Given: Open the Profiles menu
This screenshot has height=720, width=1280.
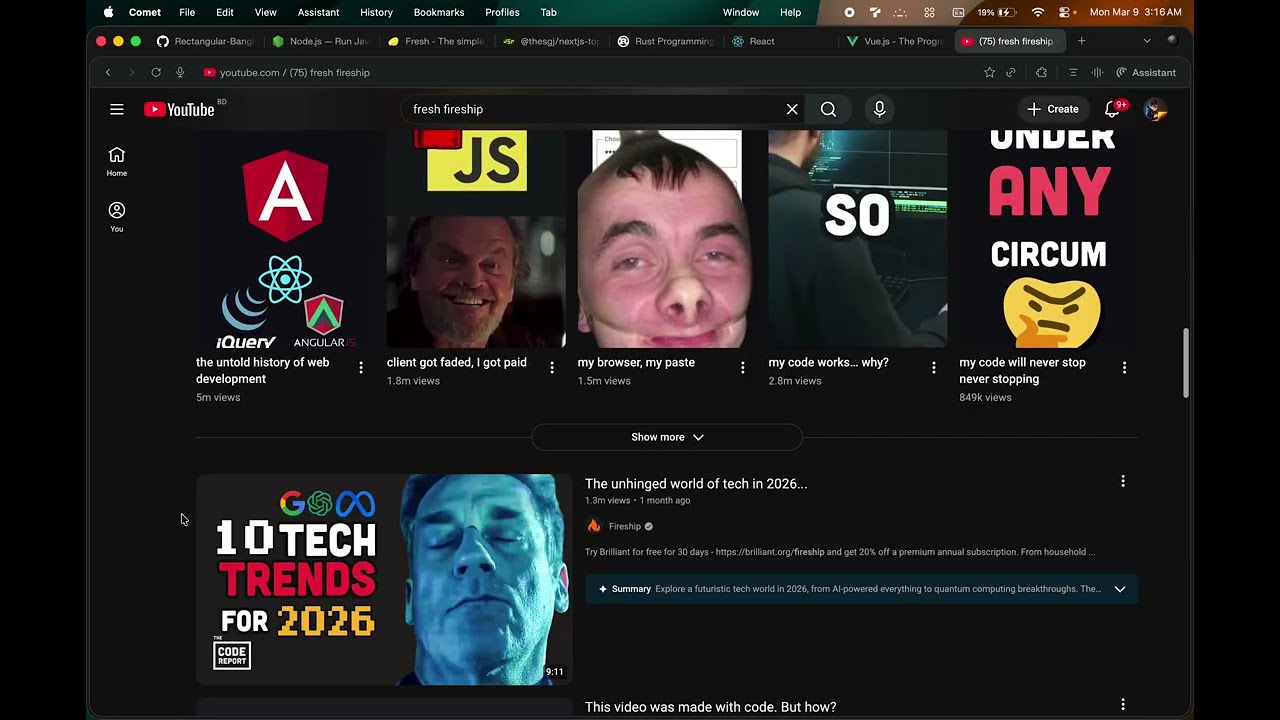Looking at the screenshot, I should [502, 12].
